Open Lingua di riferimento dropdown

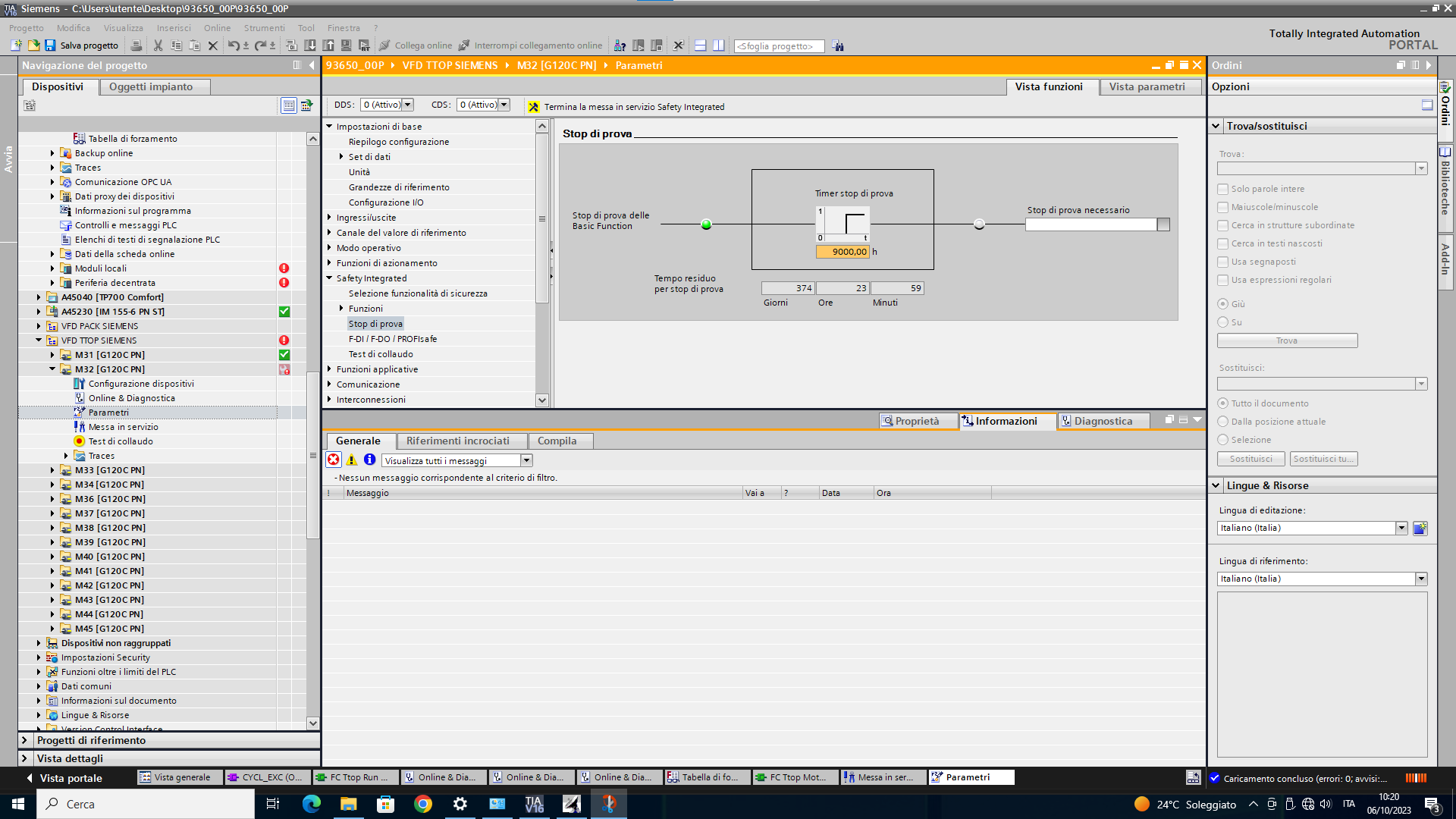coord(1421,579)
